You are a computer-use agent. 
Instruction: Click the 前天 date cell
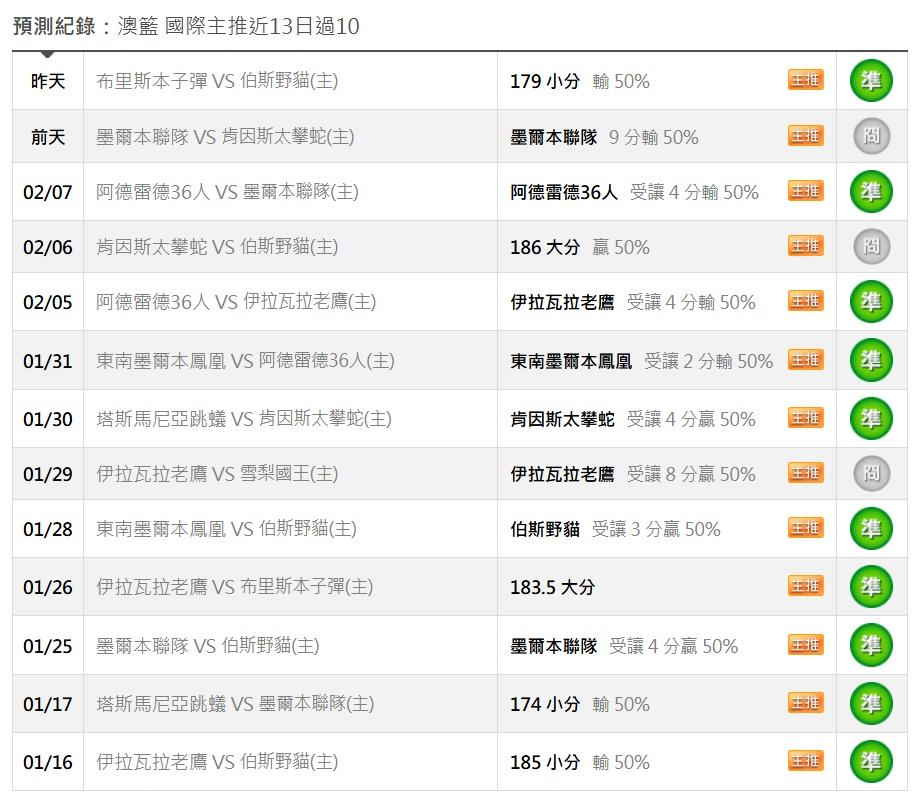[48, 137]
